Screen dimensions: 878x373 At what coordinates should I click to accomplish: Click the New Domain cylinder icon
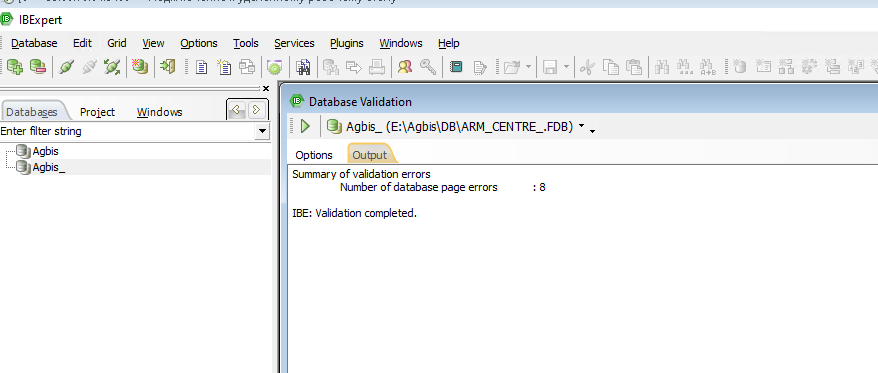tap(739, 67)
